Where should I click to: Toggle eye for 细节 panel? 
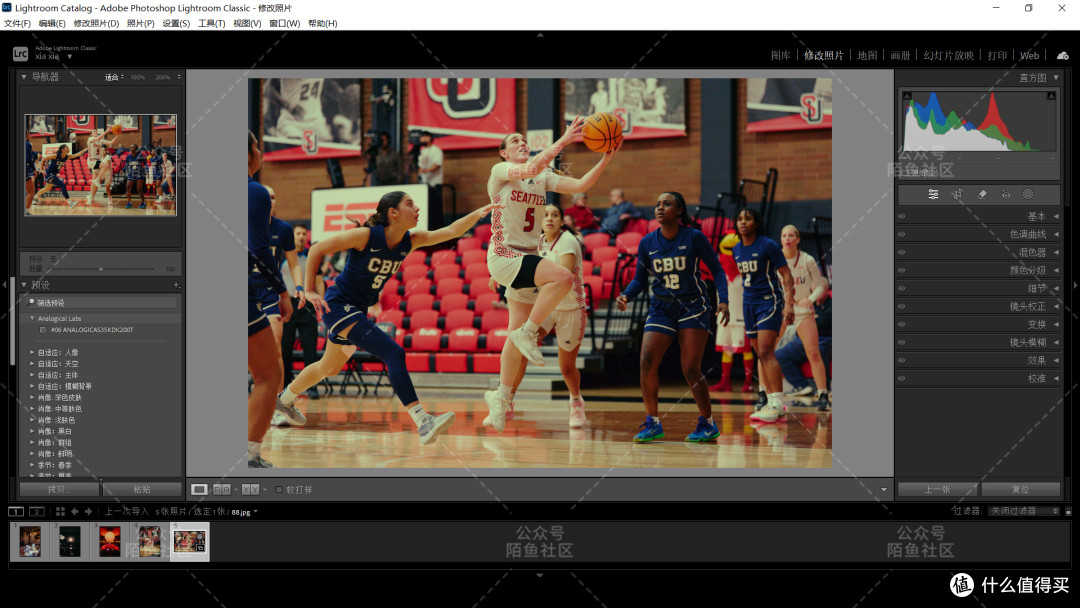[x=902, y=289]
